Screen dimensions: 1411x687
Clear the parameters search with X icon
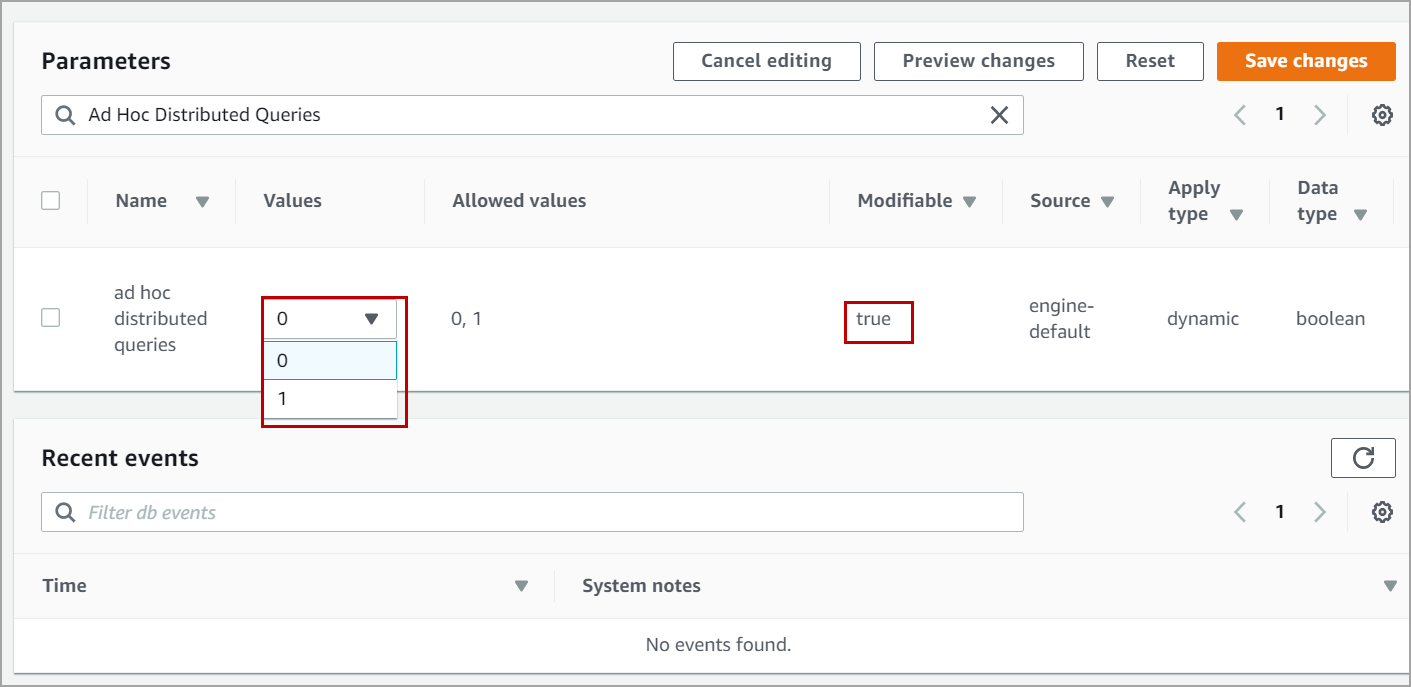pyautogui.click(x=999, y=115)
